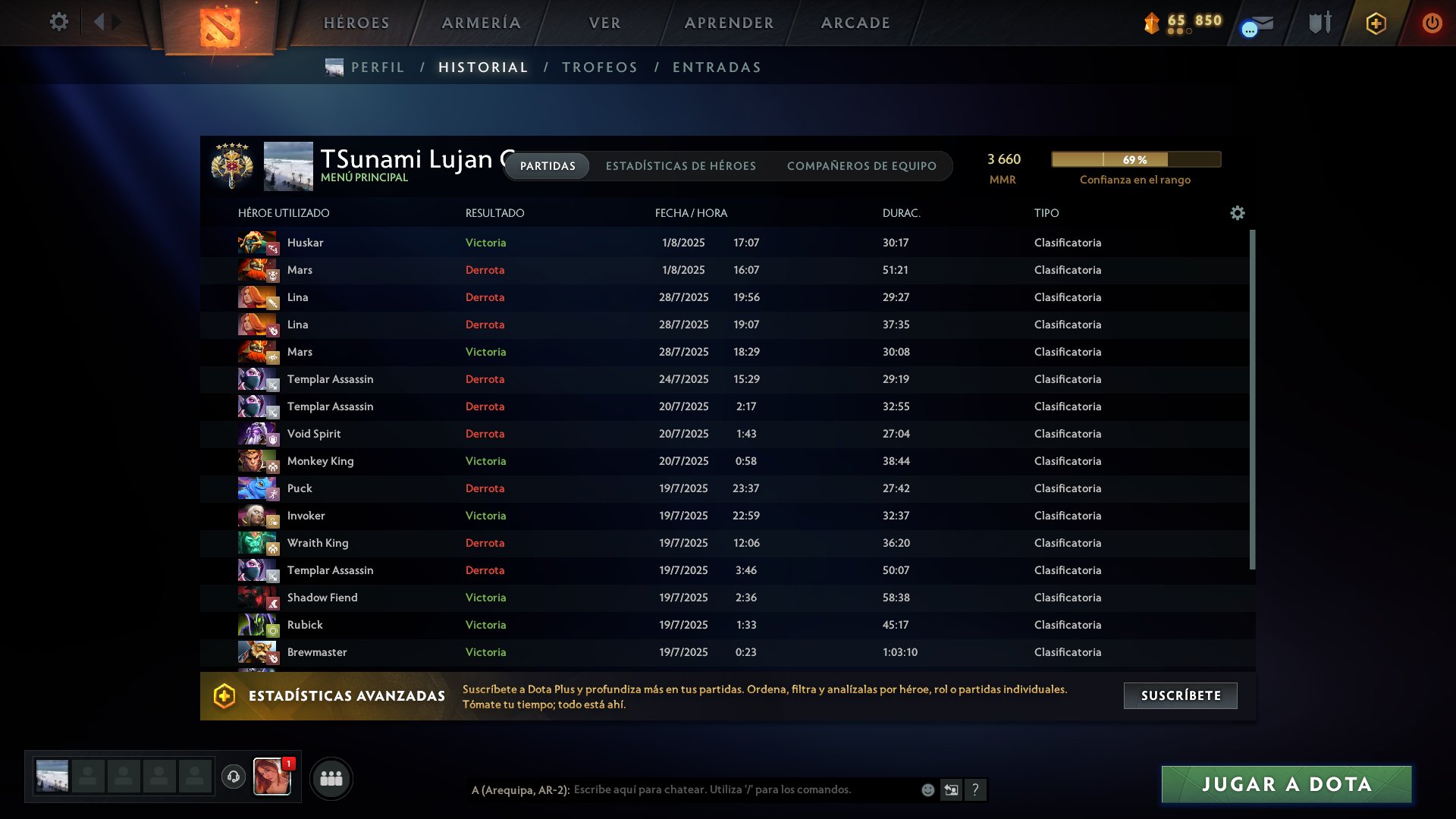Click the Dota 2 logo home button
This screenshot has width=1456, height=819.
pyautogui.click(x=220, y=27)
